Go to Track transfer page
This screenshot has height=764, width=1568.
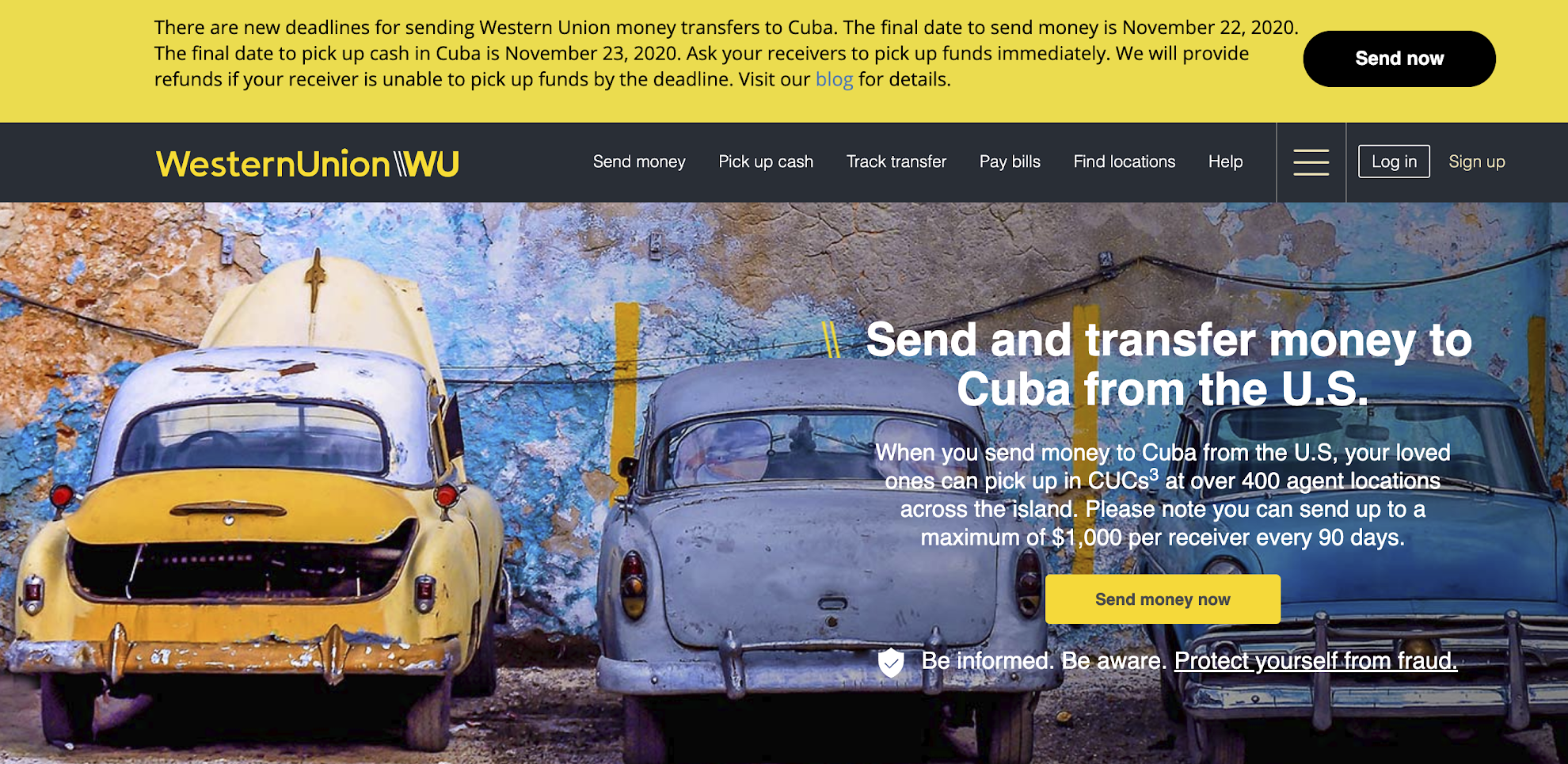point(896,162)
